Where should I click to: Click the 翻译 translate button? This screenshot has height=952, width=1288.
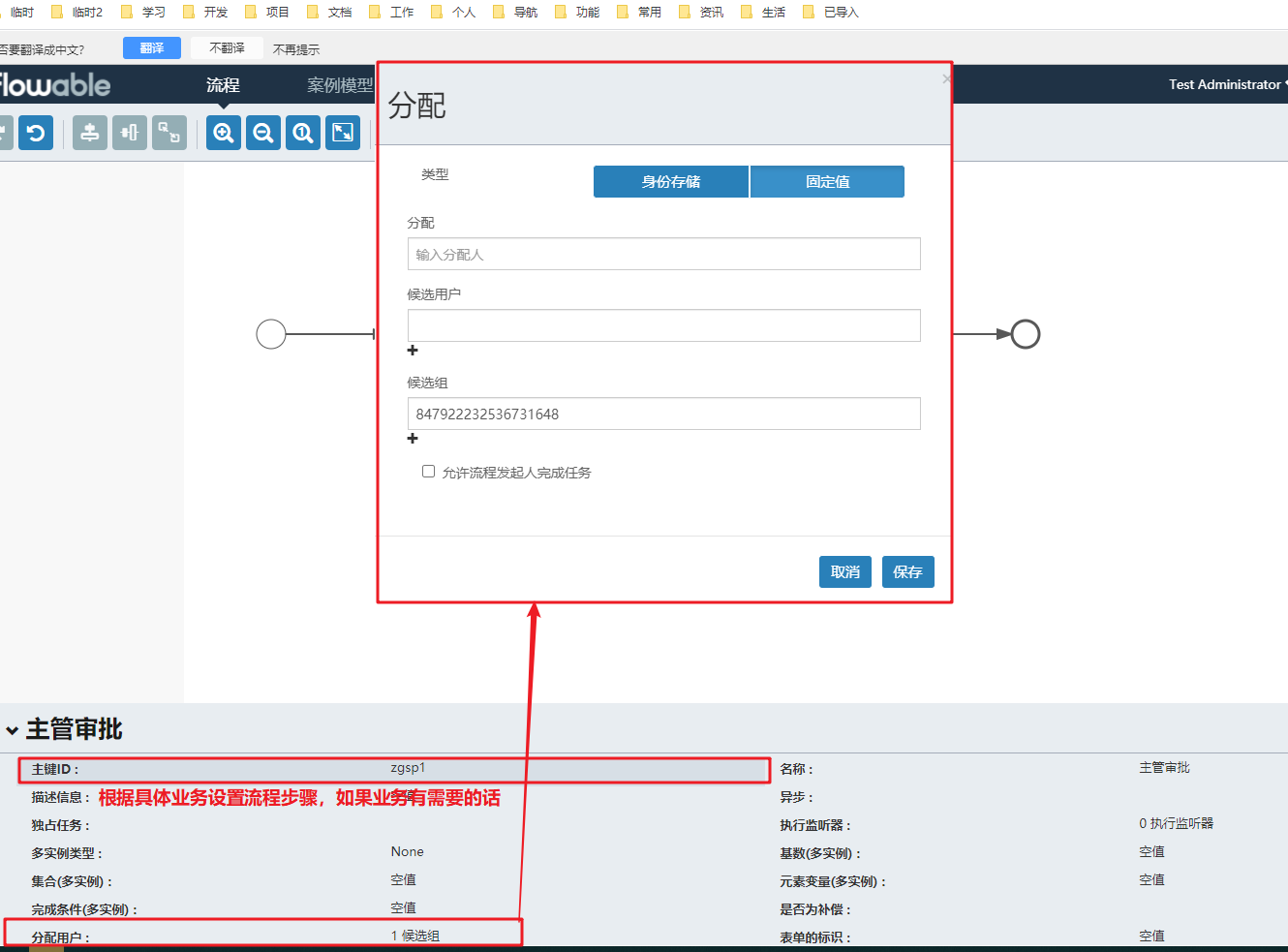coord(152,48)
